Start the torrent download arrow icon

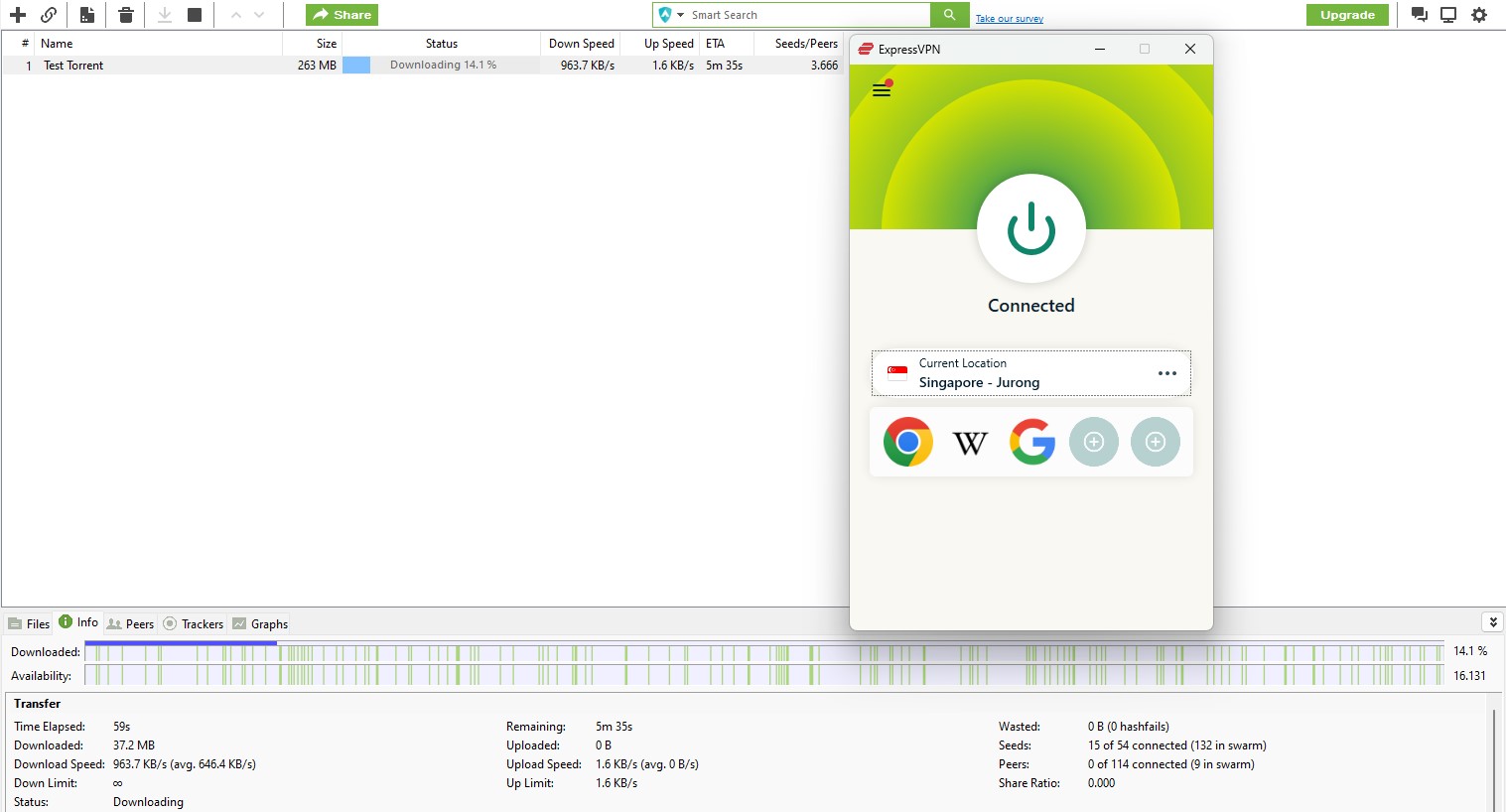coord(165,15)
